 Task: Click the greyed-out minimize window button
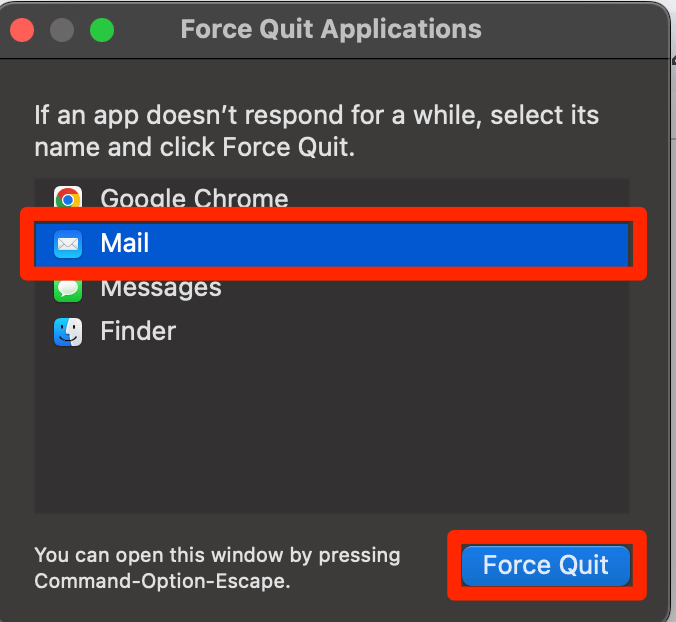point(62,30)
